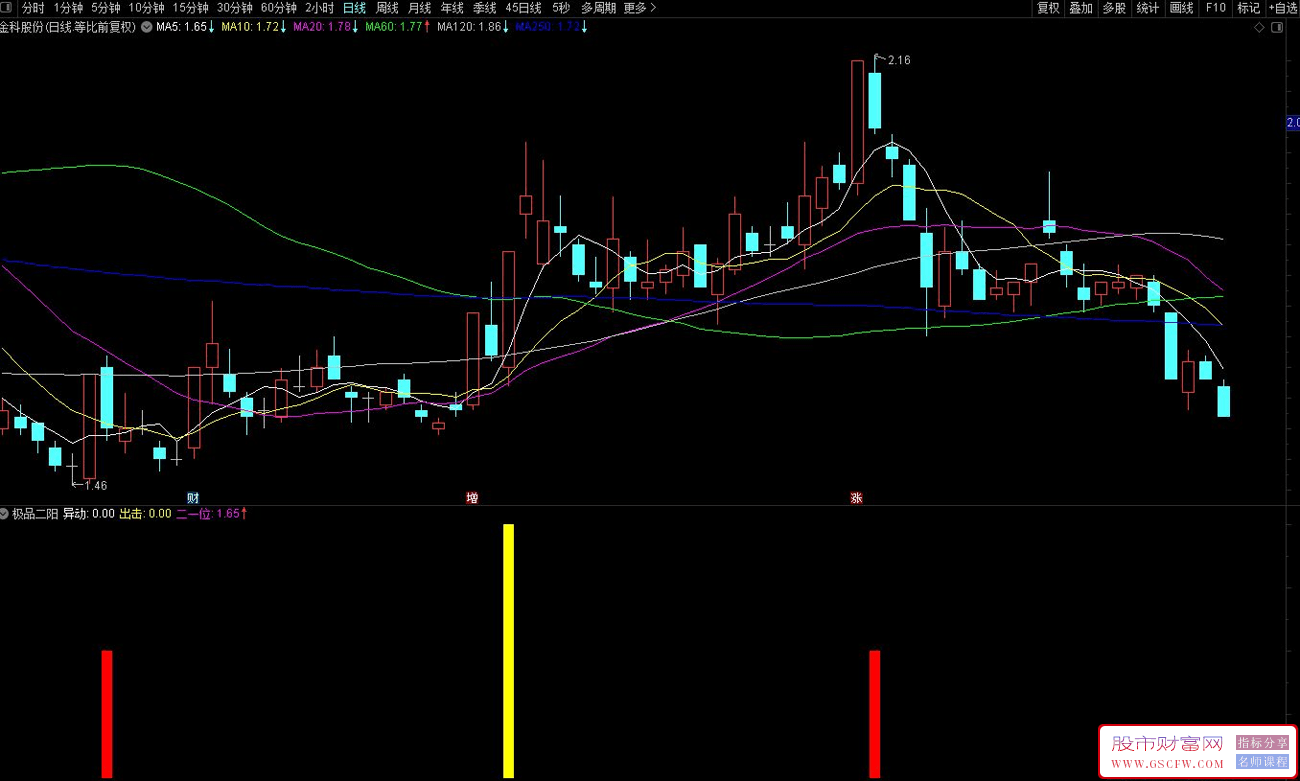Click the 叠加 overlay button

point(1080,8)
